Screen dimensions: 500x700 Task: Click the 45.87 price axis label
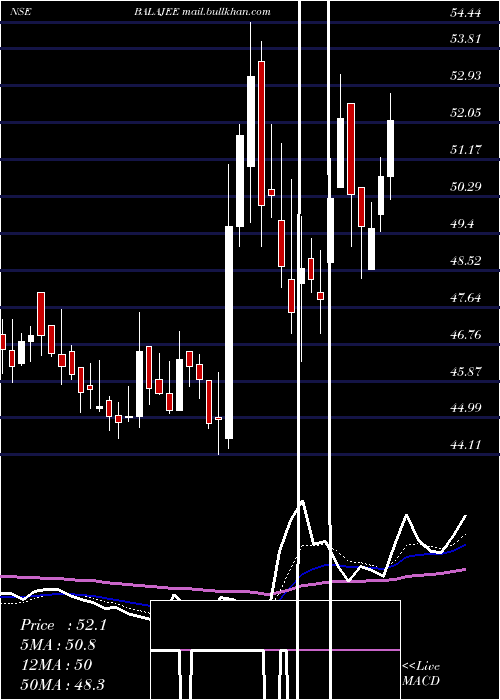(x=466, y=371)
